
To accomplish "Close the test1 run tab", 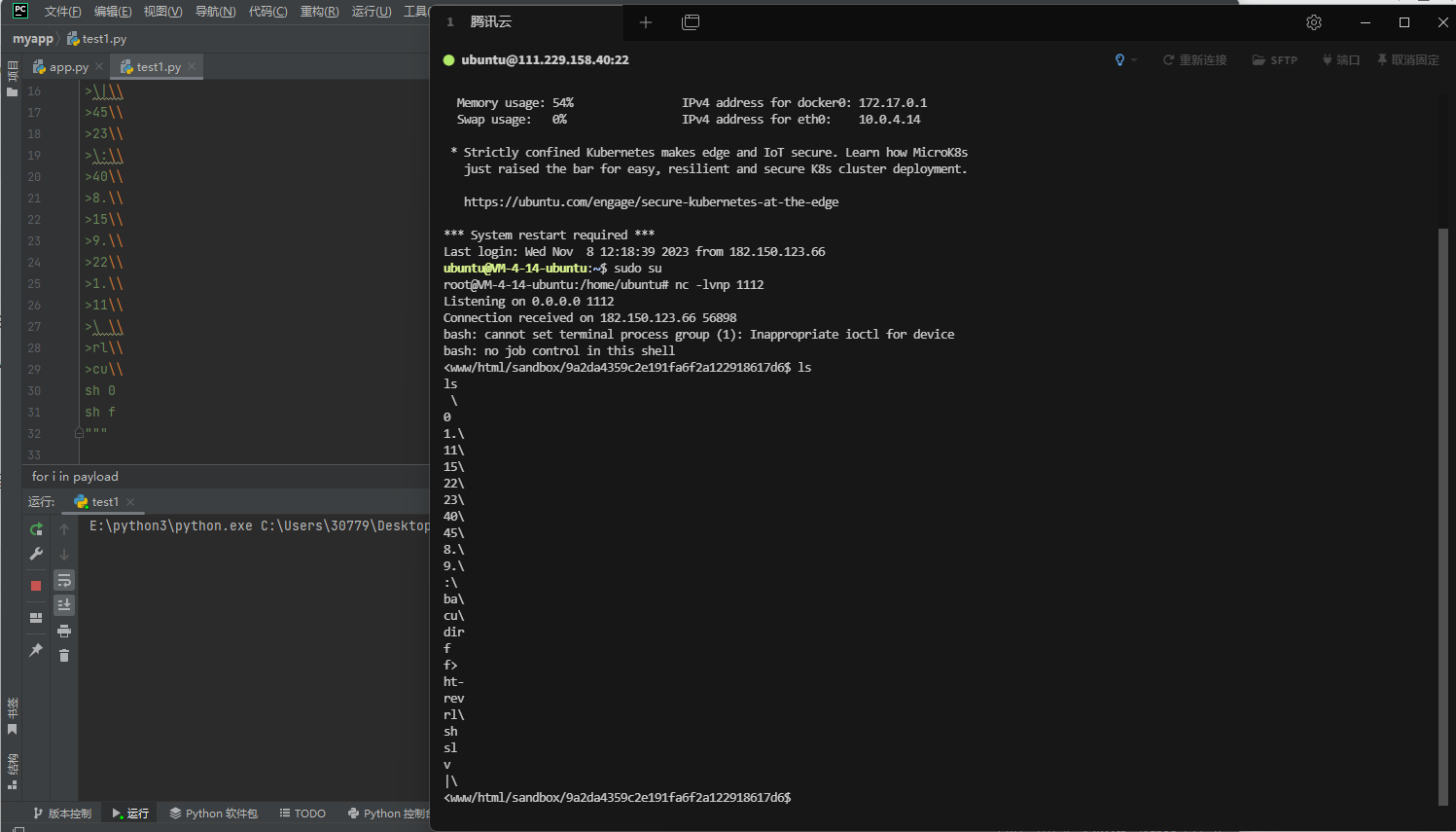I will click(x=130, y=502).
